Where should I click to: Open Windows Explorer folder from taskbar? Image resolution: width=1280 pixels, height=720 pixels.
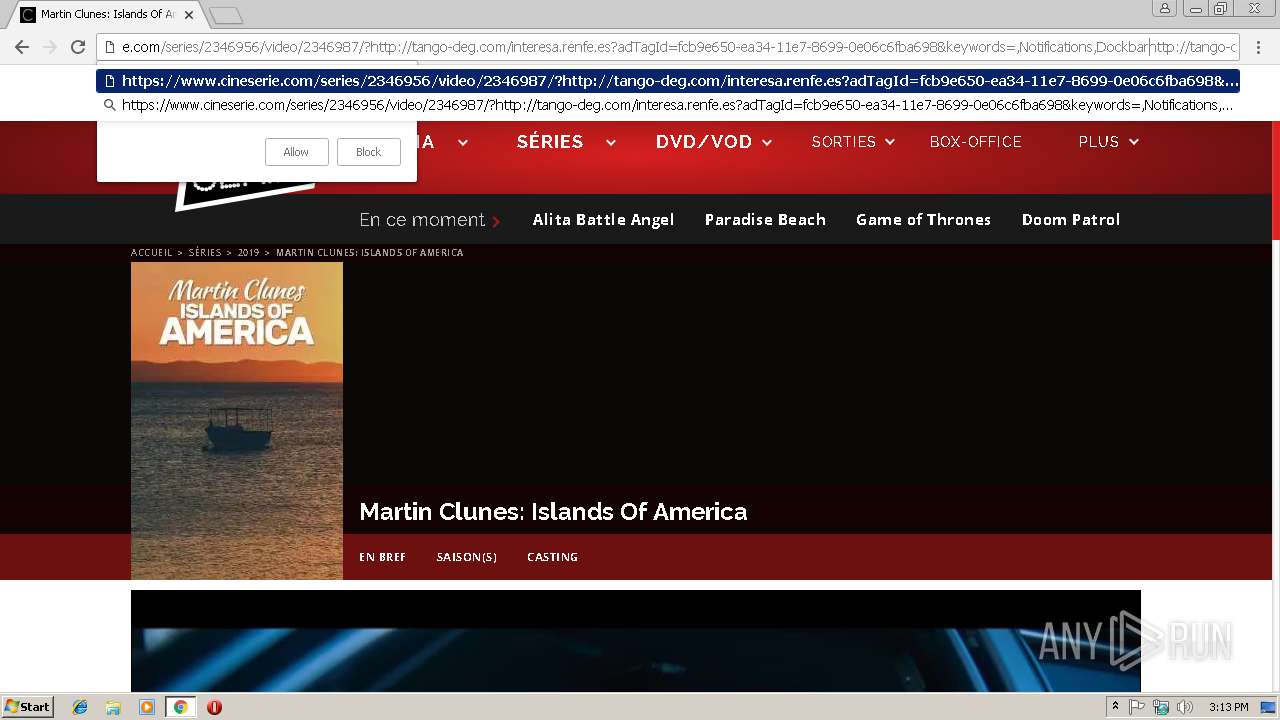(x=113, y=707)
